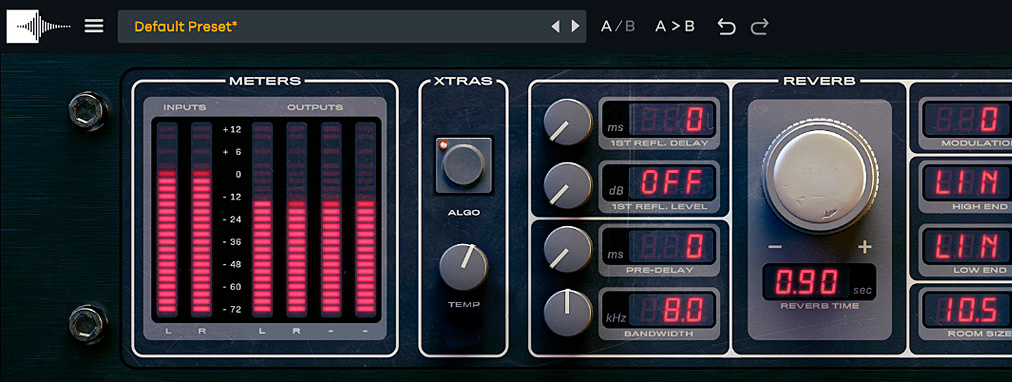Viewport: 1012px width, 382px height.
Task: Decrease reverb time with minus sign
Action: point(775,247)
